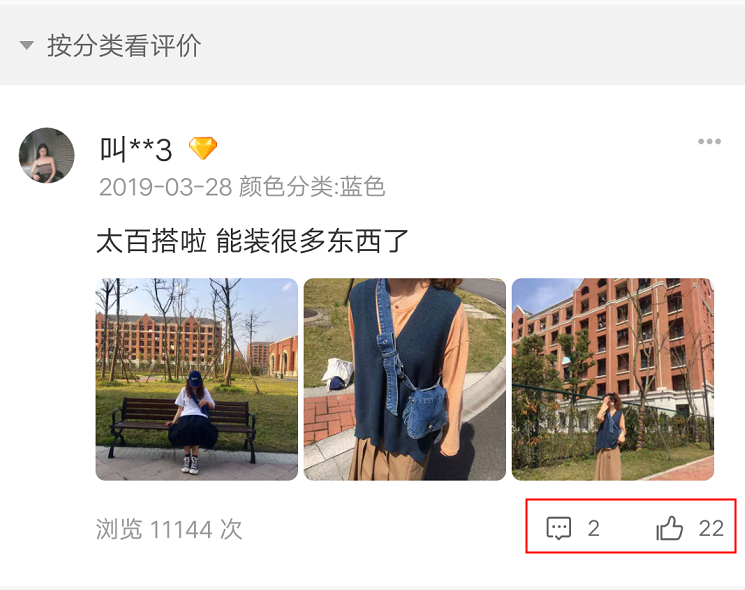The image size is (745, 590).
Task: Click the 浏览 11144 次 view count
Action: point(169,529)
